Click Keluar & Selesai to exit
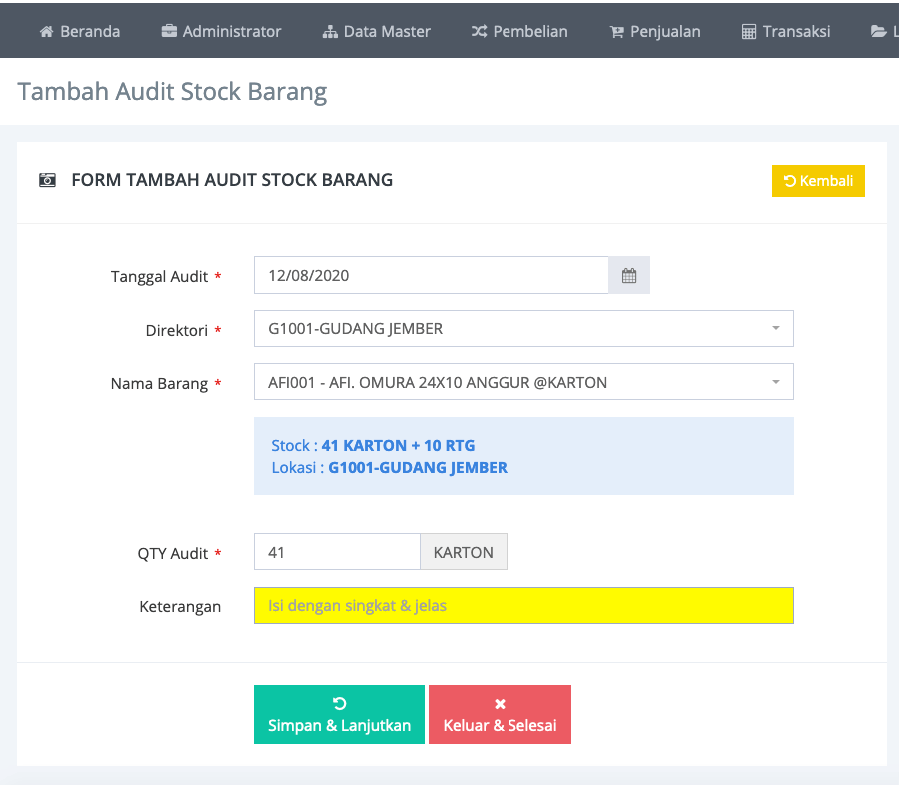The height and width of the screenshot is (785, 899). click(x=500, y=714)
